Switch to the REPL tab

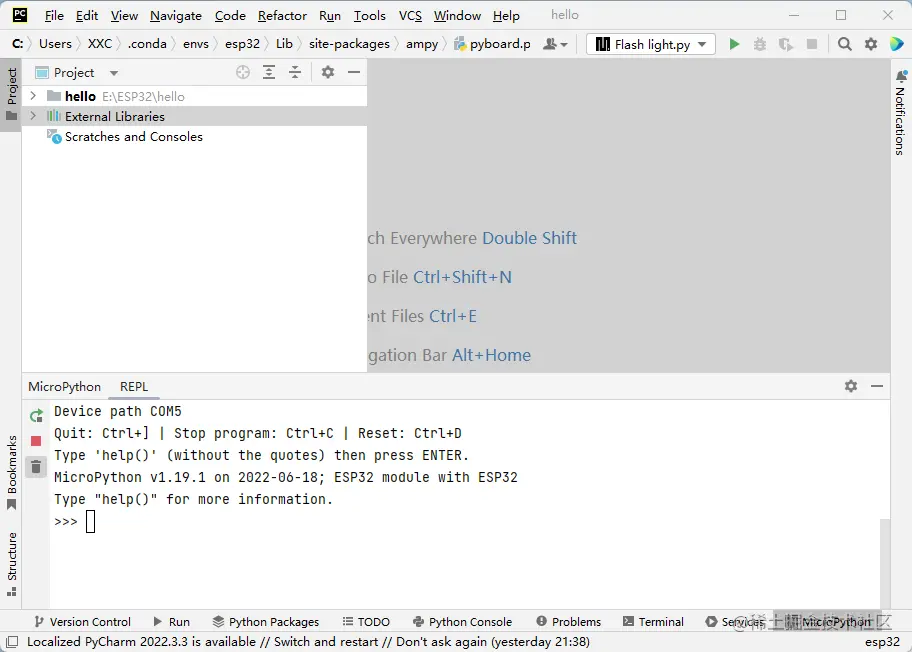pyautogui.click(x=134, y=387)
